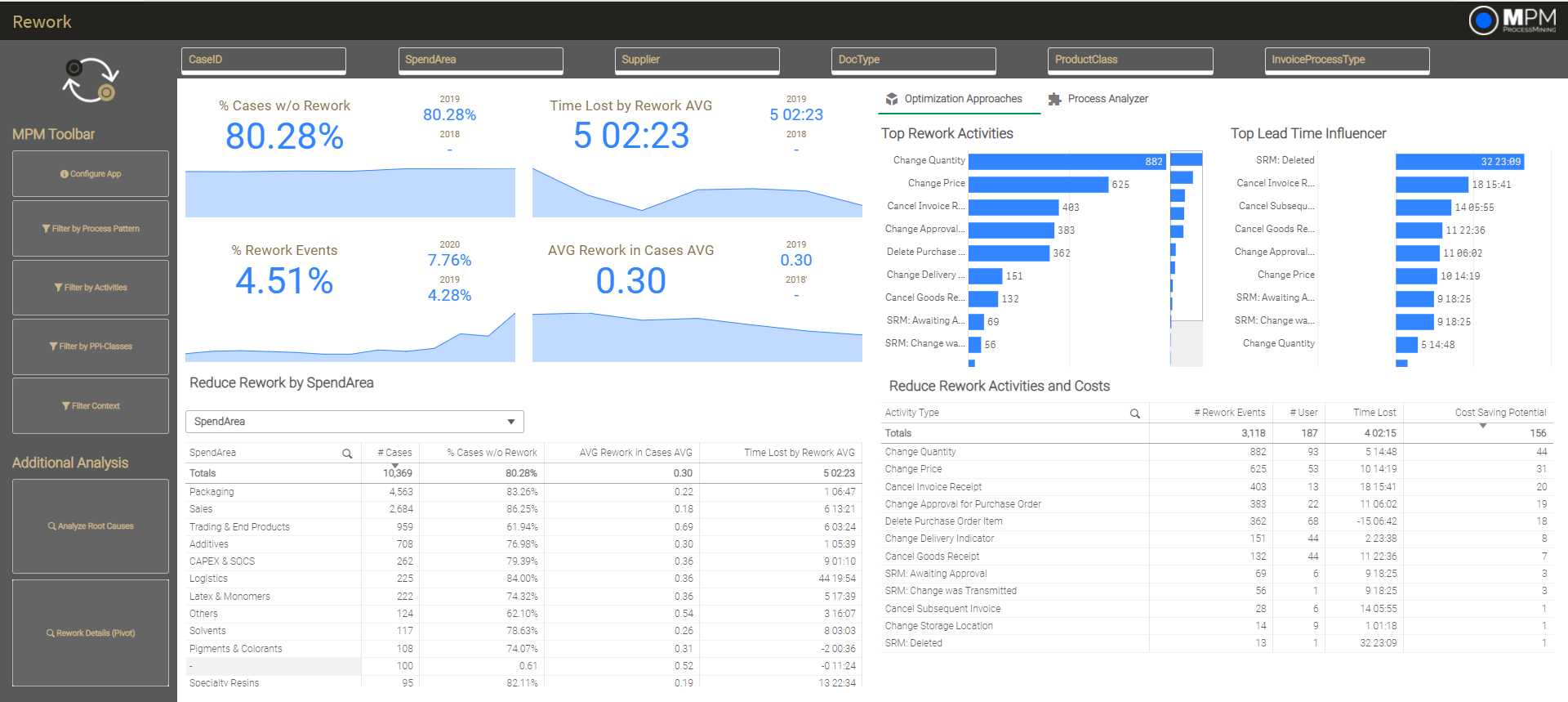Viewport: 1568px width, 702px height.
Task: Click the rework cycle icon in the sidebar
Action: point(91,80)
